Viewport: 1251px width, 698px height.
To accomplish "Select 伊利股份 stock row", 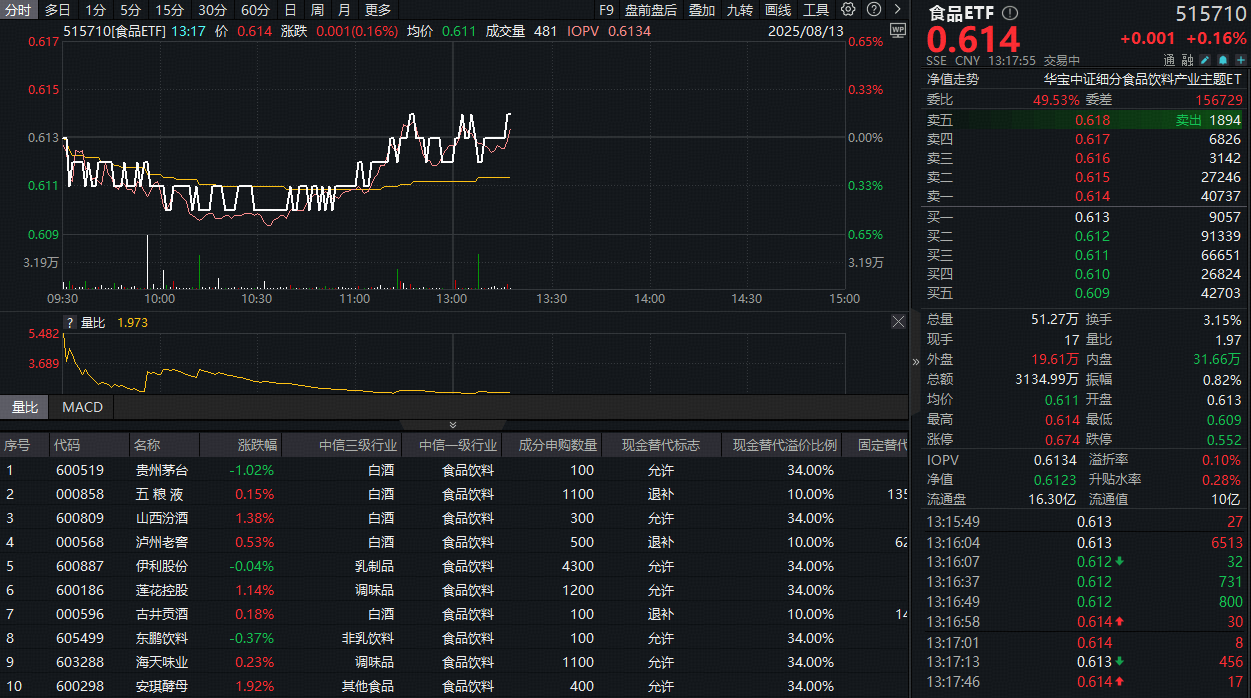I will click(455, 566).
